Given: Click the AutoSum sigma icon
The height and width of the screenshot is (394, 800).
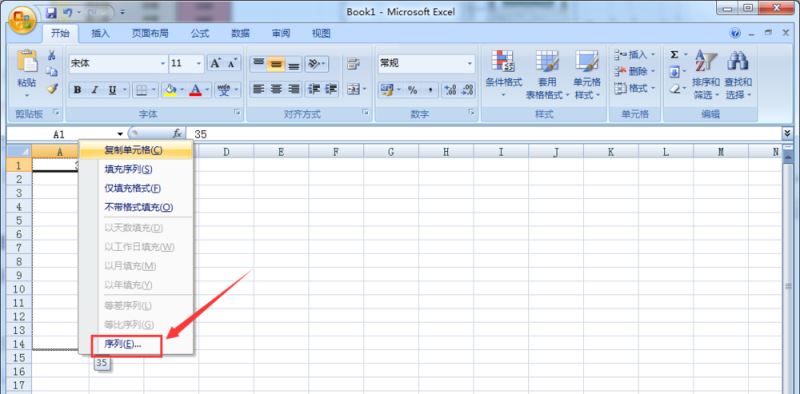Looking at the screenshot, I should coord(674,54).
